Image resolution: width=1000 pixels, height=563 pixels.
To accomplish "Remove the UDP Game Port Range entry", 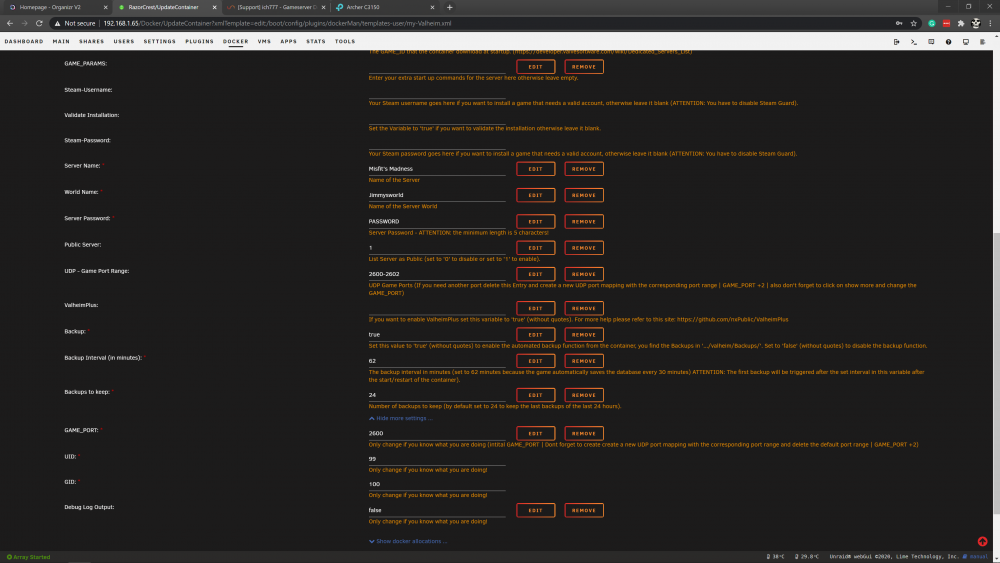I will coord(584,274).
